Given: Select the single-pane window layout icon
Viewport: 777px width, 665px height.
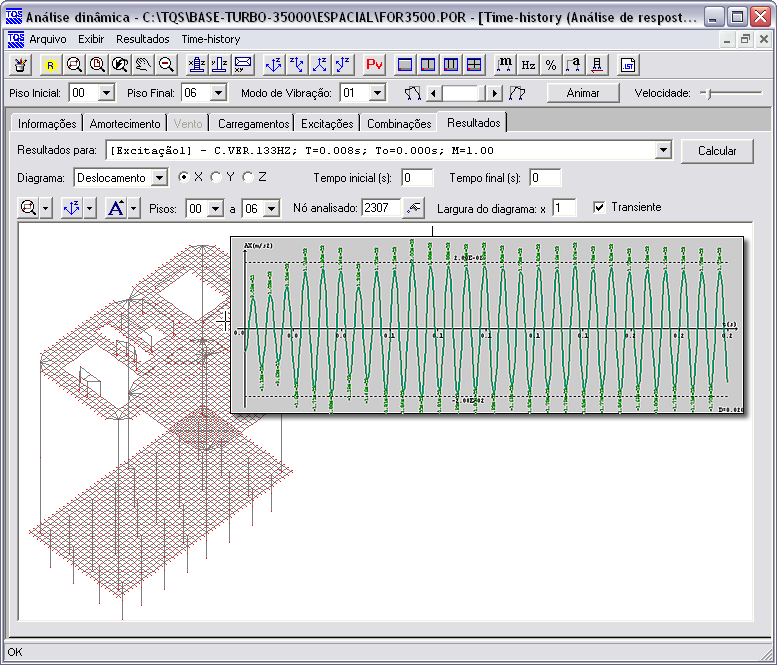Looking at the screenshot, I should click(x=405, y=65).
